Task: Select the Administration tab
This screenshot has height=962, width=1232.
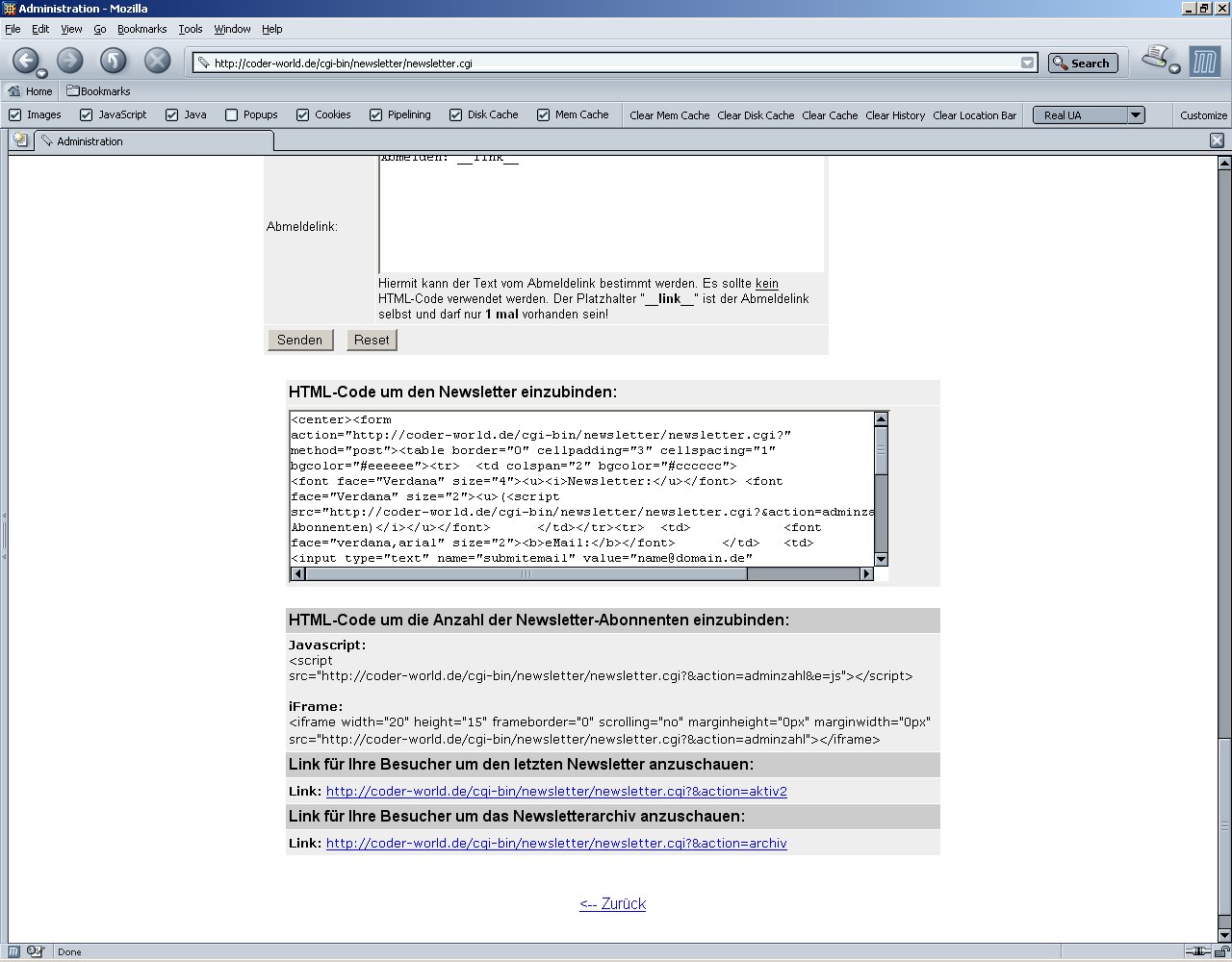Action: [154, 140]
